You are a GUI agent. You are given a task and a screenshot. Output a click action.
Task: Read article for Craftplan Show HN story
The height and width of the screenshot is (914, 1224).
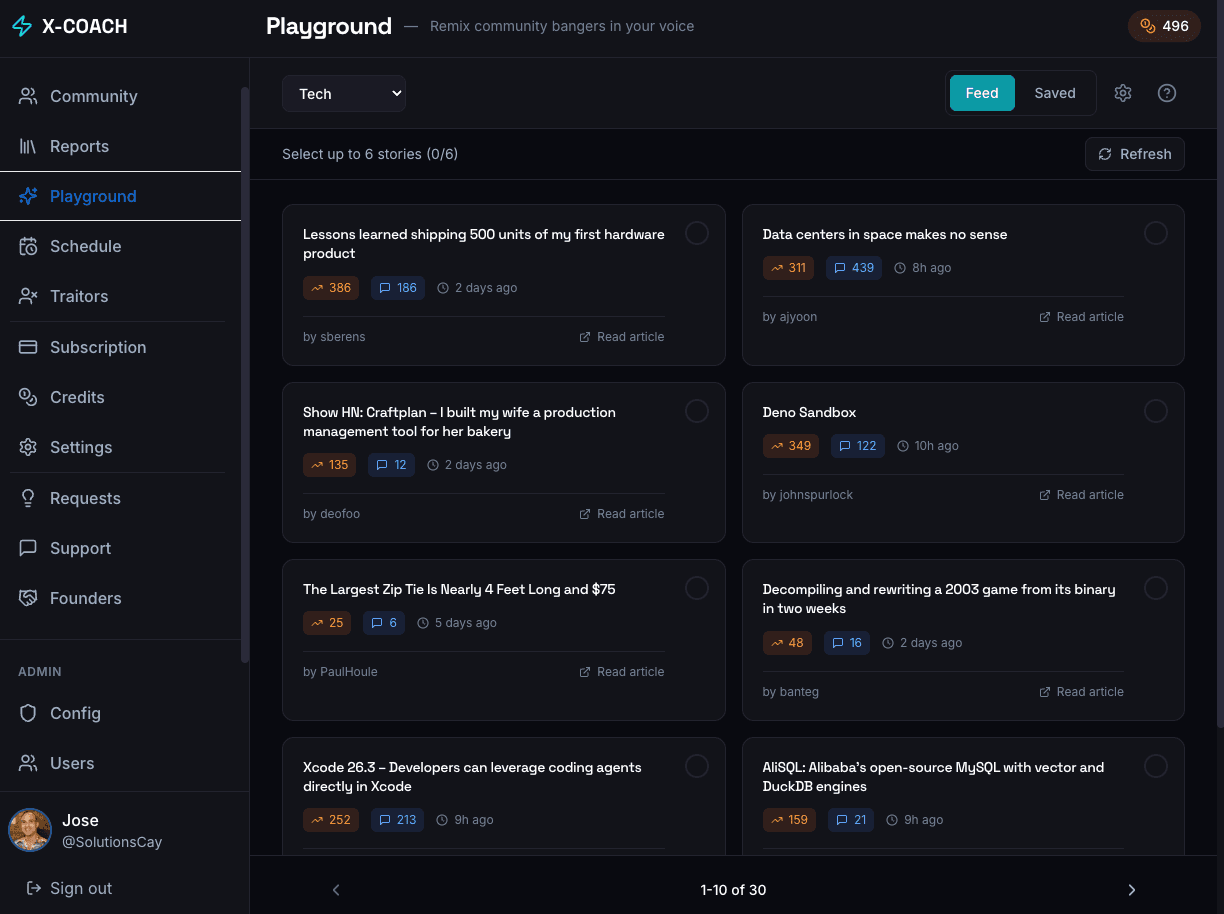point(621,514)
